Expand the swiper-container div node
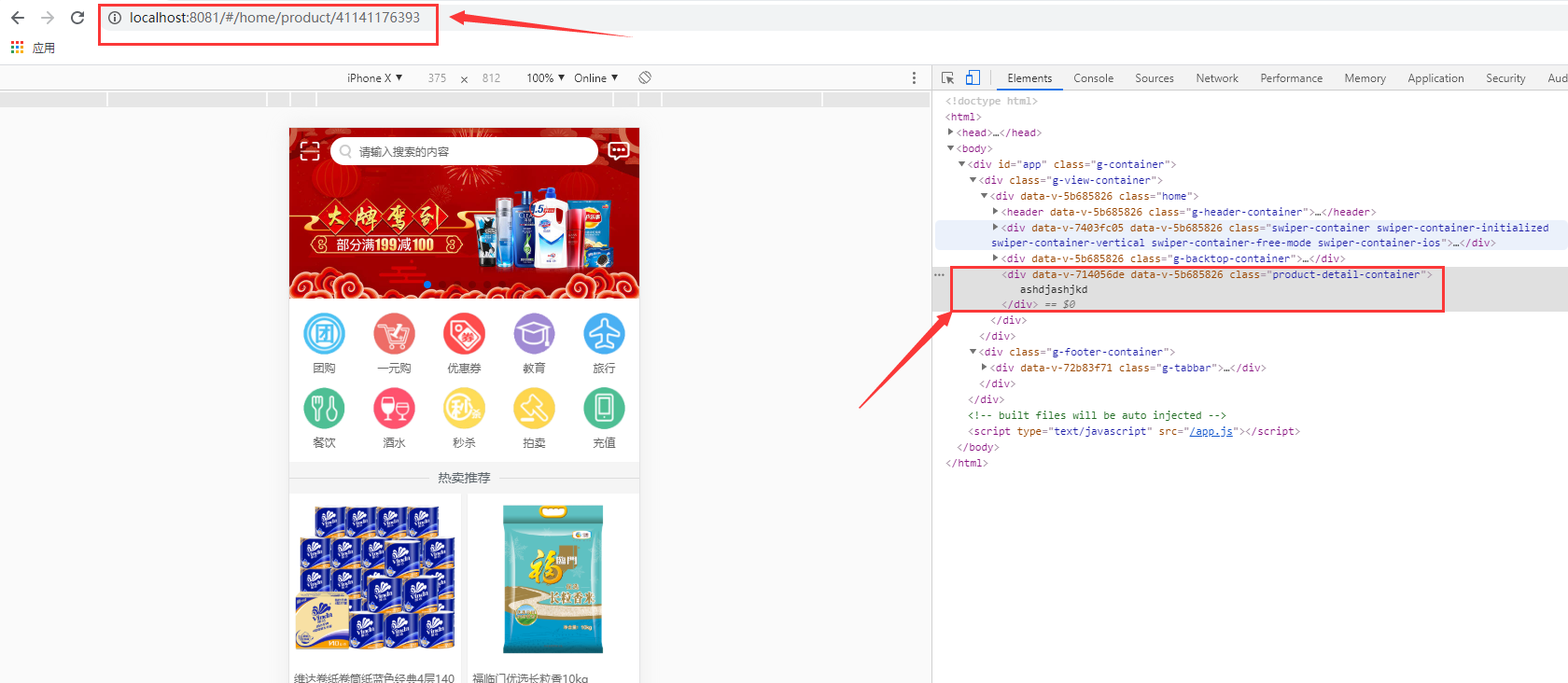 pos(995,228)
